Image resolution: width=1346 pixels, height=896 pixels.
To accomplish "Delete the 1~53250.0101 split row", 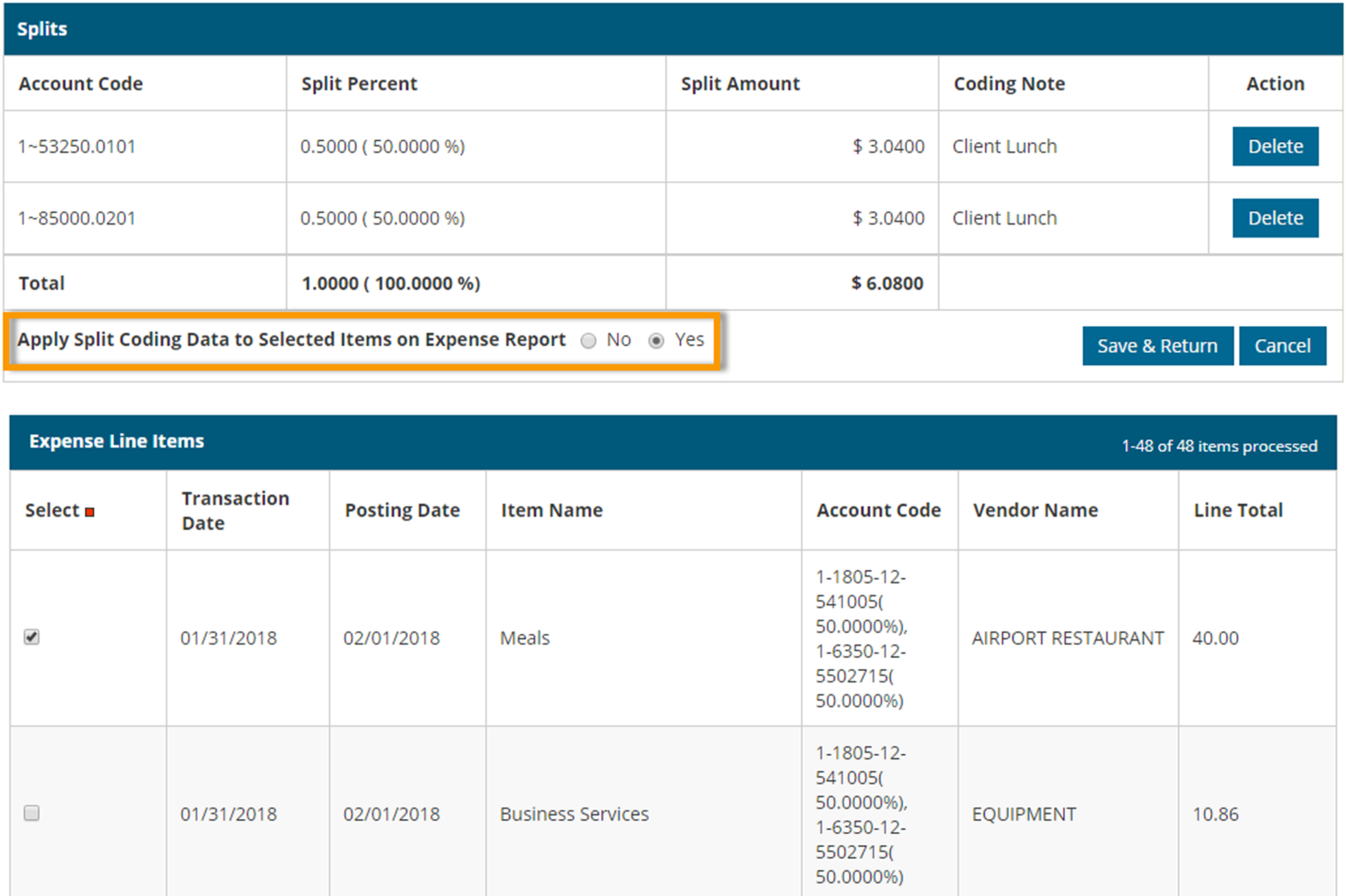I will point(1275,146).
